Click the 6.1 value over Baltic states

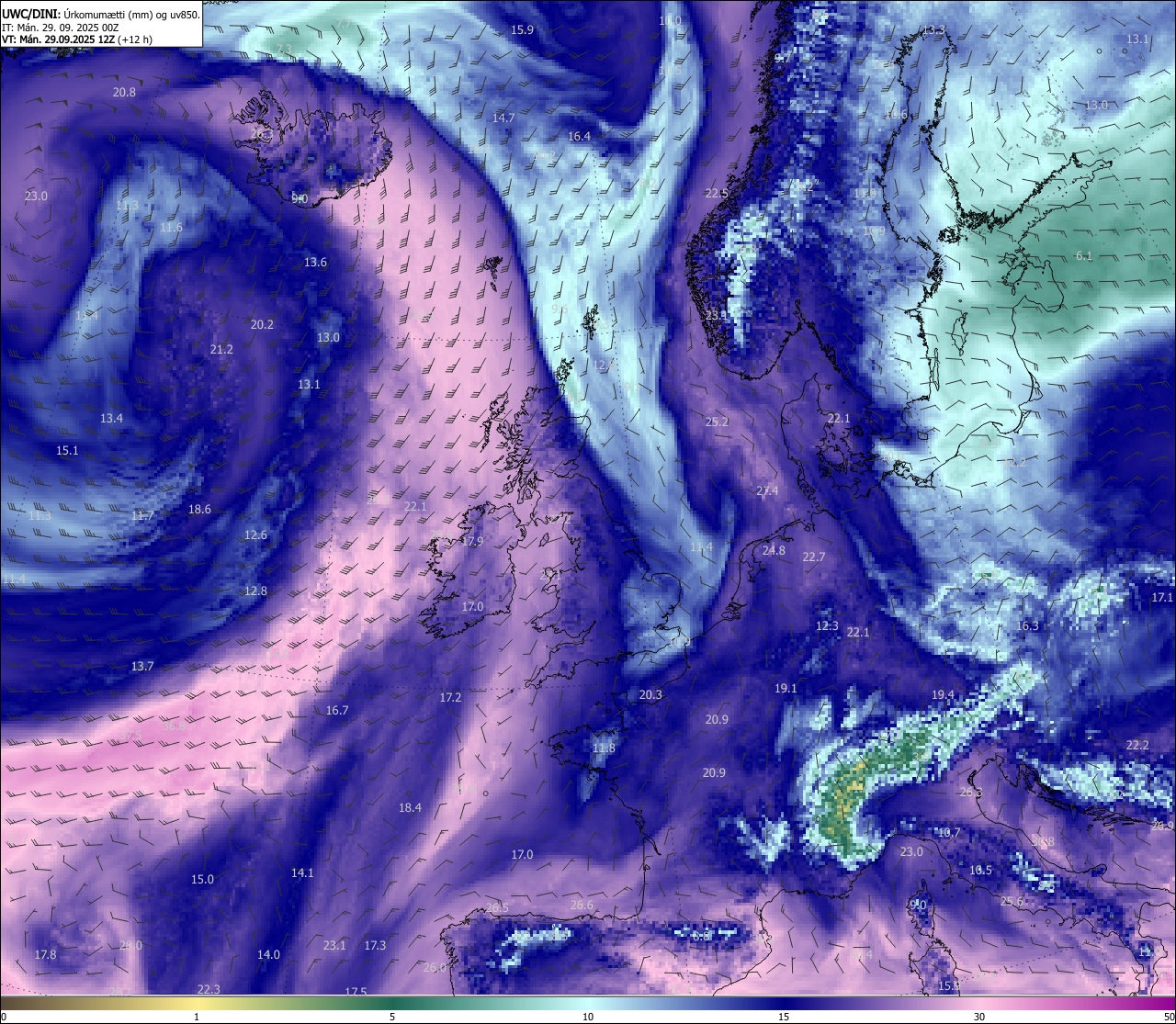click(x=1084, y=255)
